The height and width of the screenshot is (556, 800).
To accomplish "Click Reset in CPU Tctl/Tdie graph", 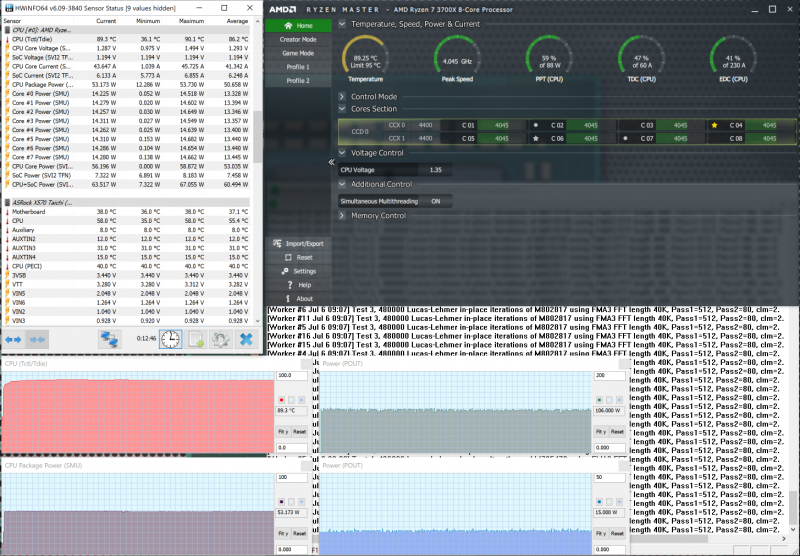I will pyautogui.click(x=299, y=432).
